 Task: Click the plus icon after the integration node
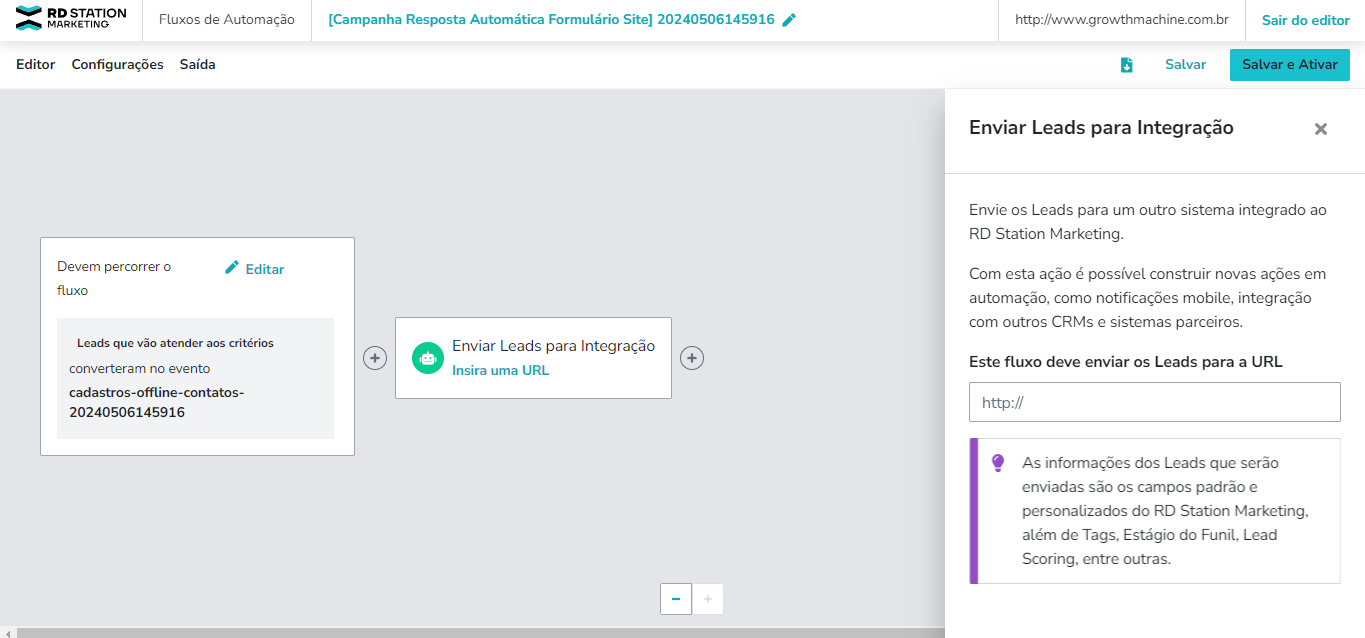[692, 358]
